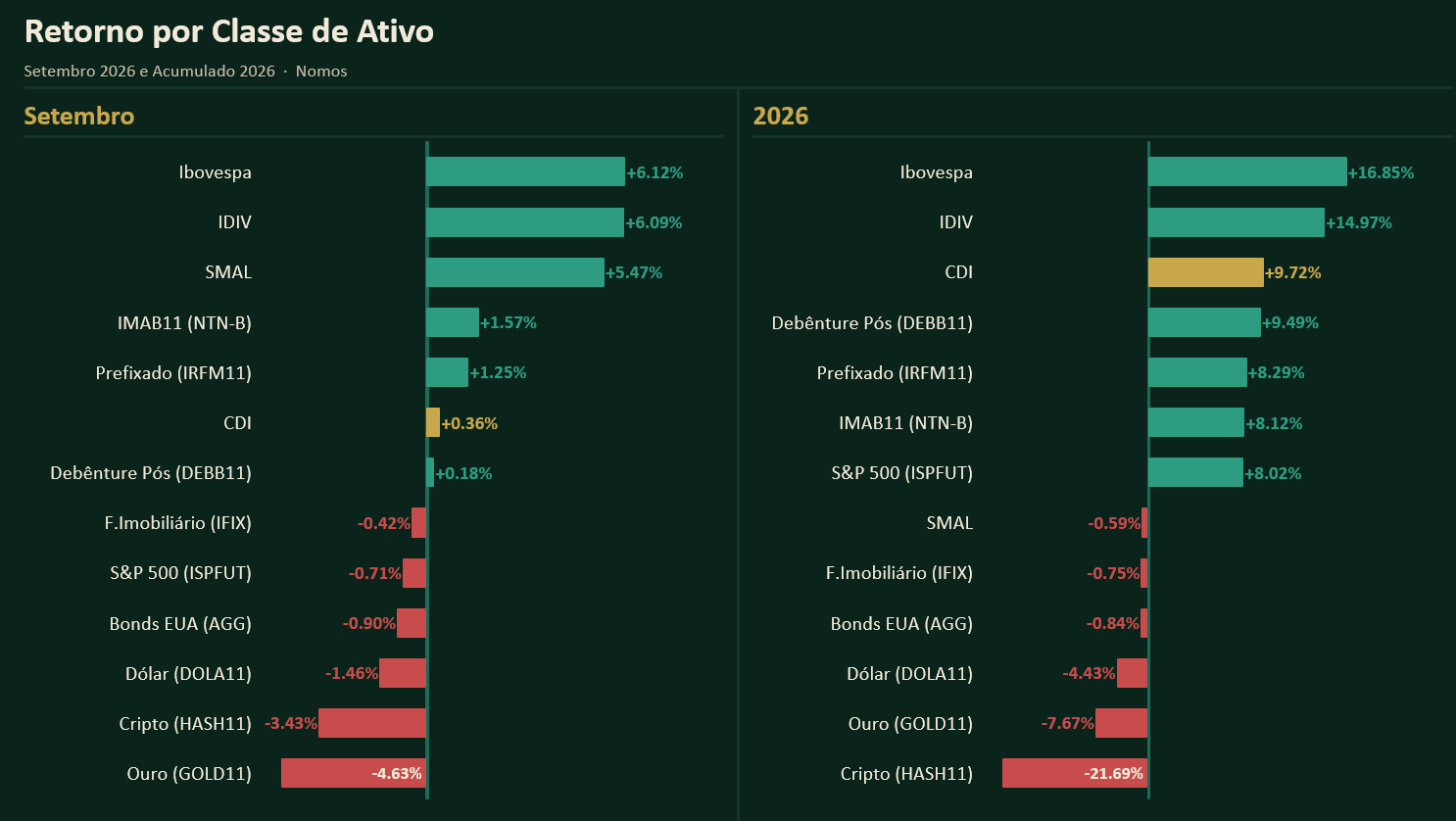Click the IMAB11 (NTN-B) +1.57% bar
This screenshot has height=821, width=1456.
click(453, 322)
